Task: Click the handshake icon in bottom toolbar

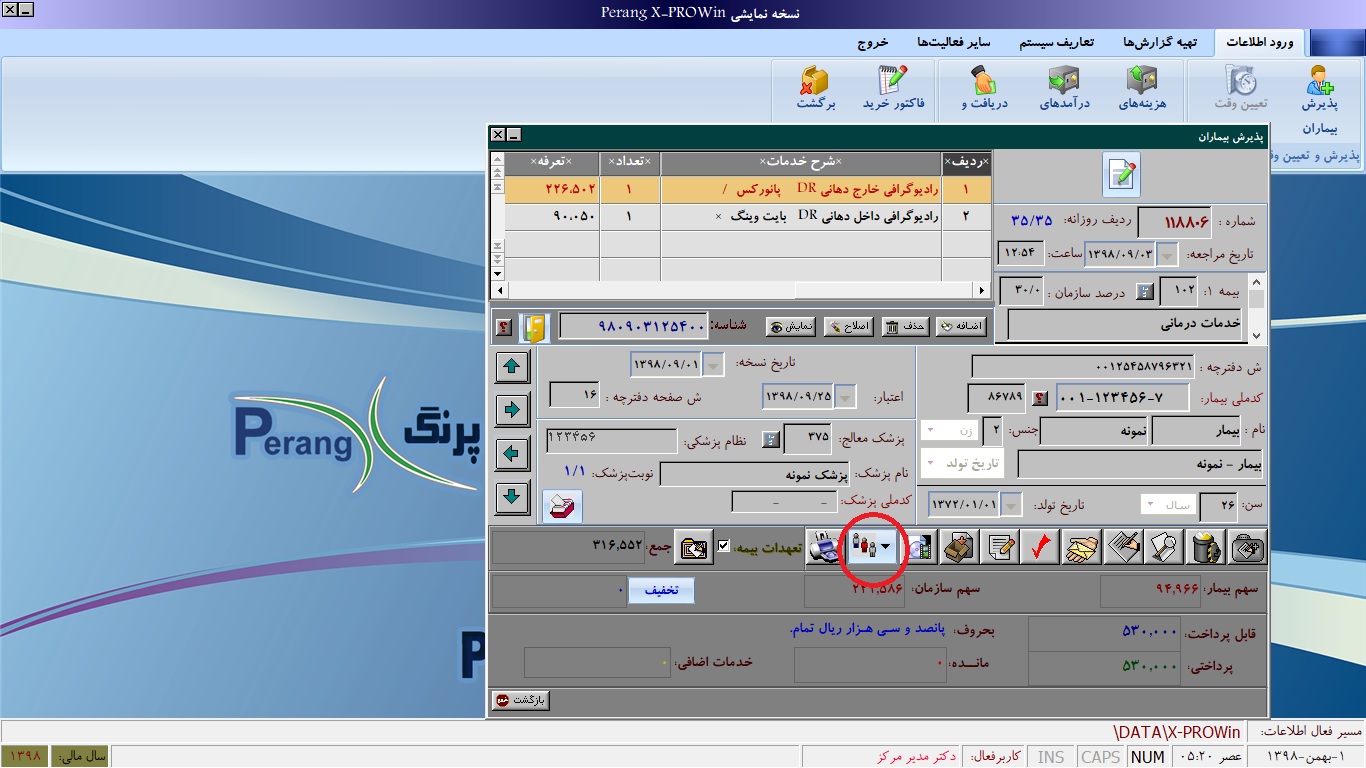Action: [x=1082, y=548]
